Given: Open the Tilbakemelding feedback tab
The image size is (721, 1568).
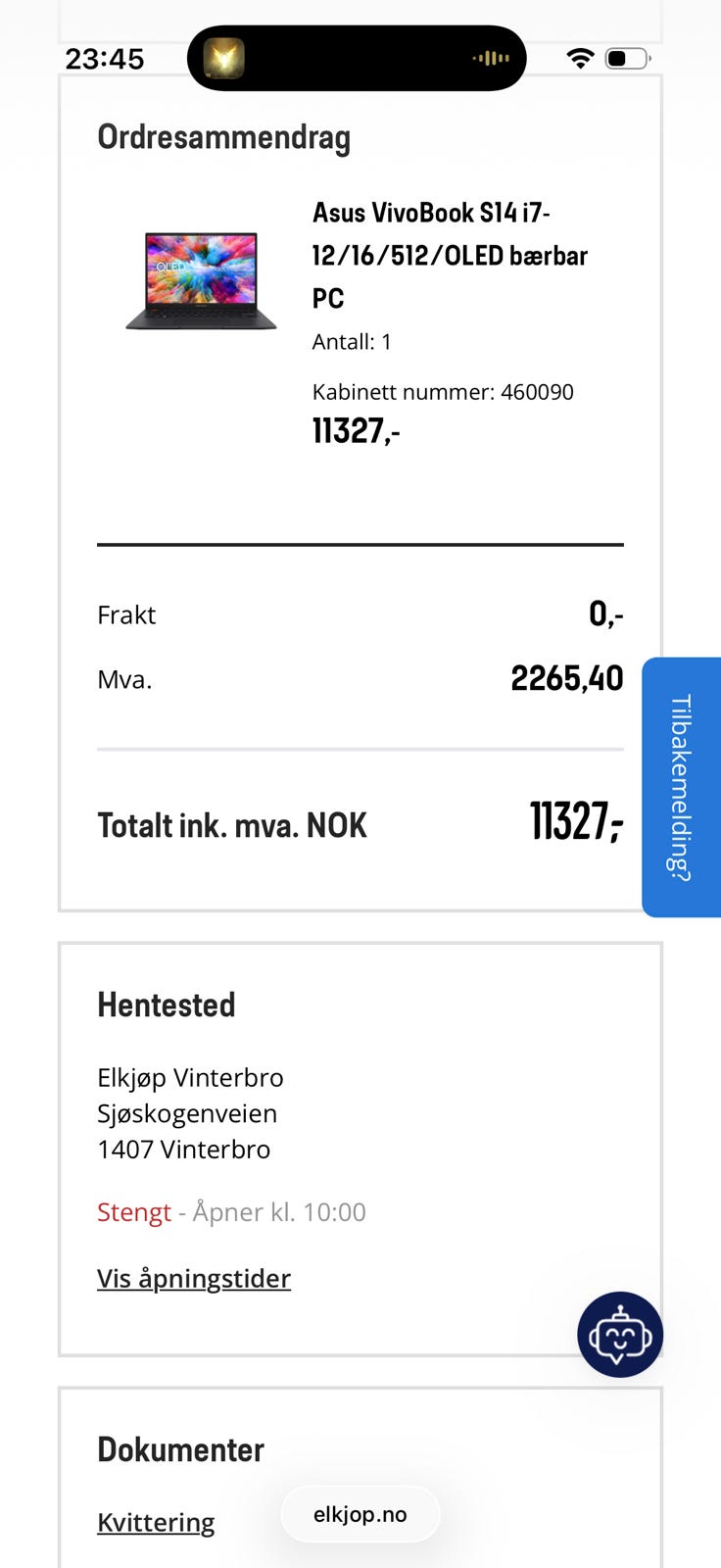Looking at the screenshot, I should [x=682, y=787].
